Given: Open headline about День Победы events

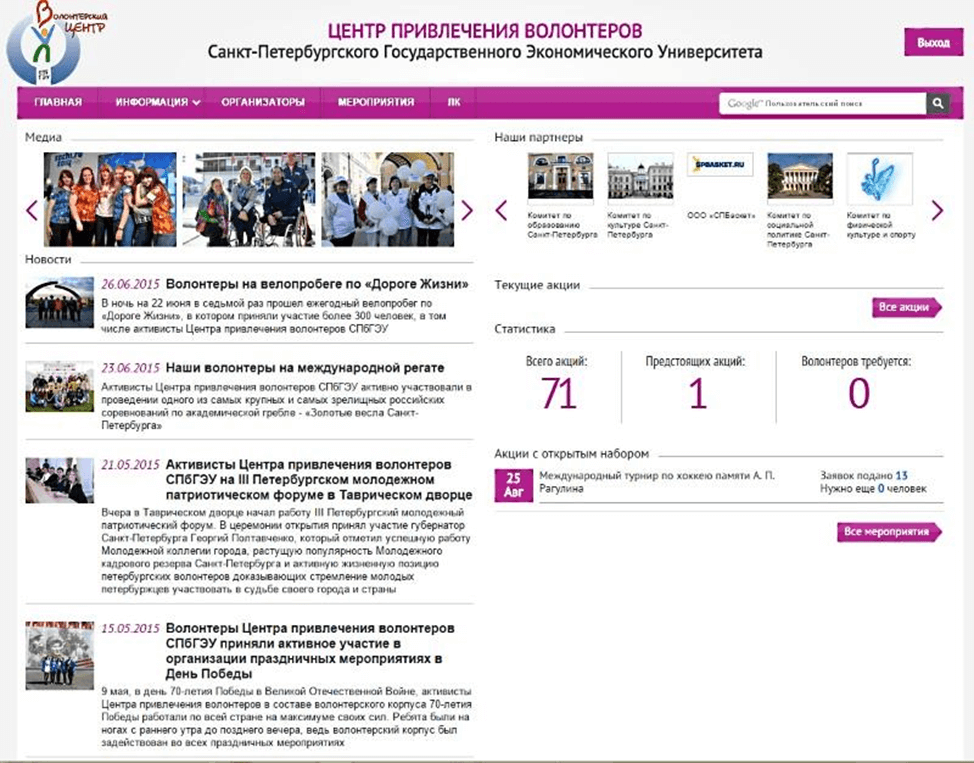Looking at the screenshot, I should tap(310, 651).
